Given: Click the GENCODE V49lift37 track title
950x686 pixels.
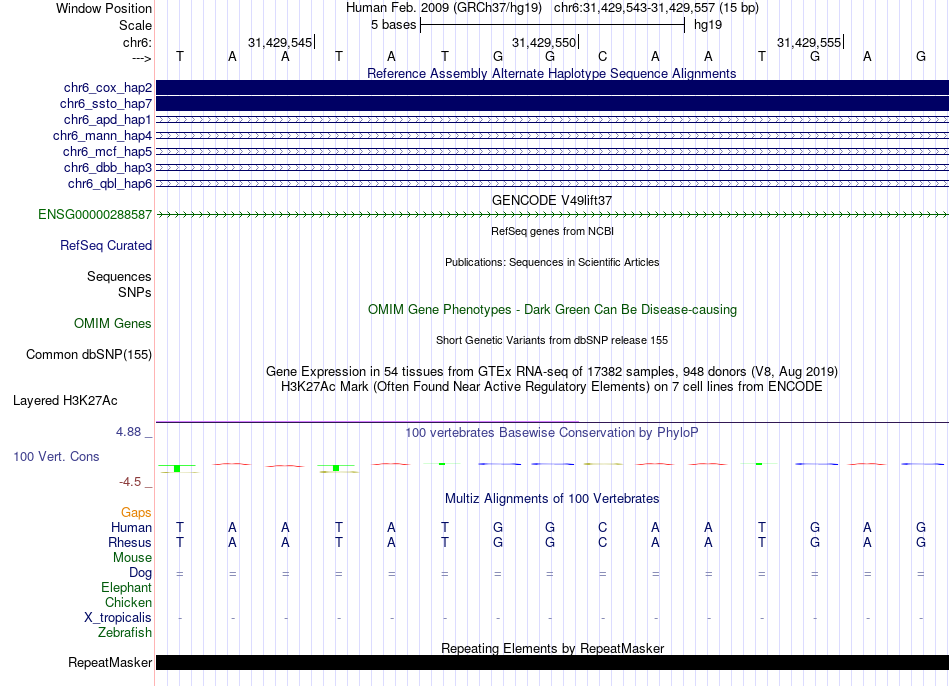Looking at the screenshot, I should pyautogui.click(x=552, y=201).
